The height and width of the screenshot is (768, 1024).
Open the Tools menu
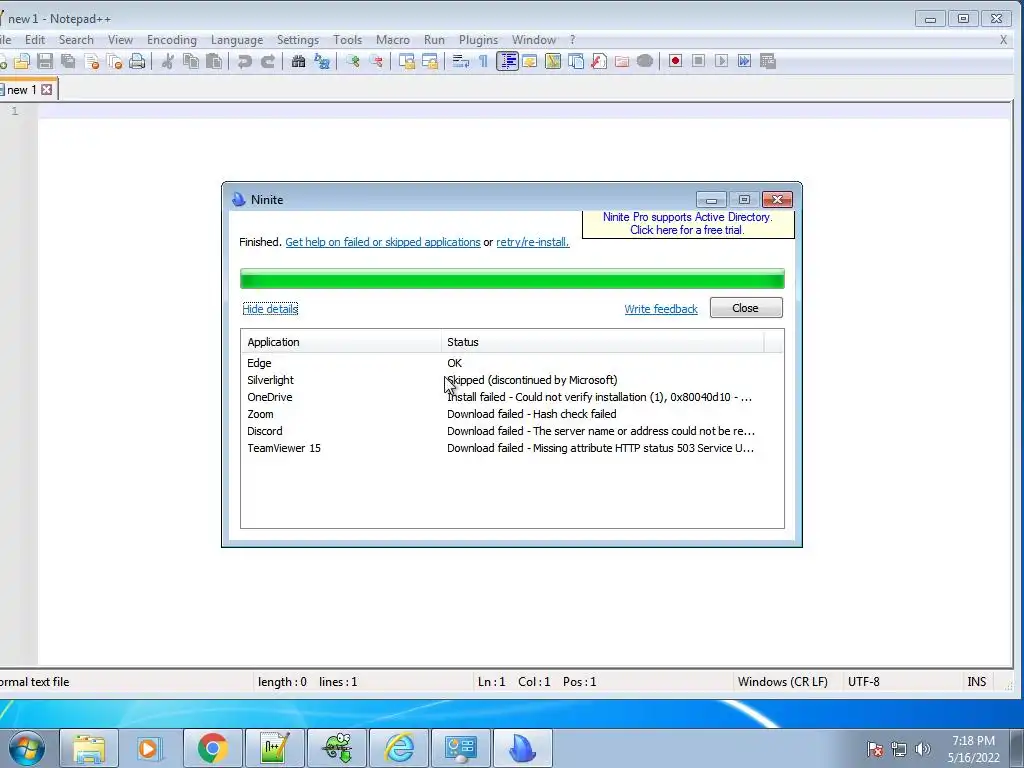[x=347, y=40]
